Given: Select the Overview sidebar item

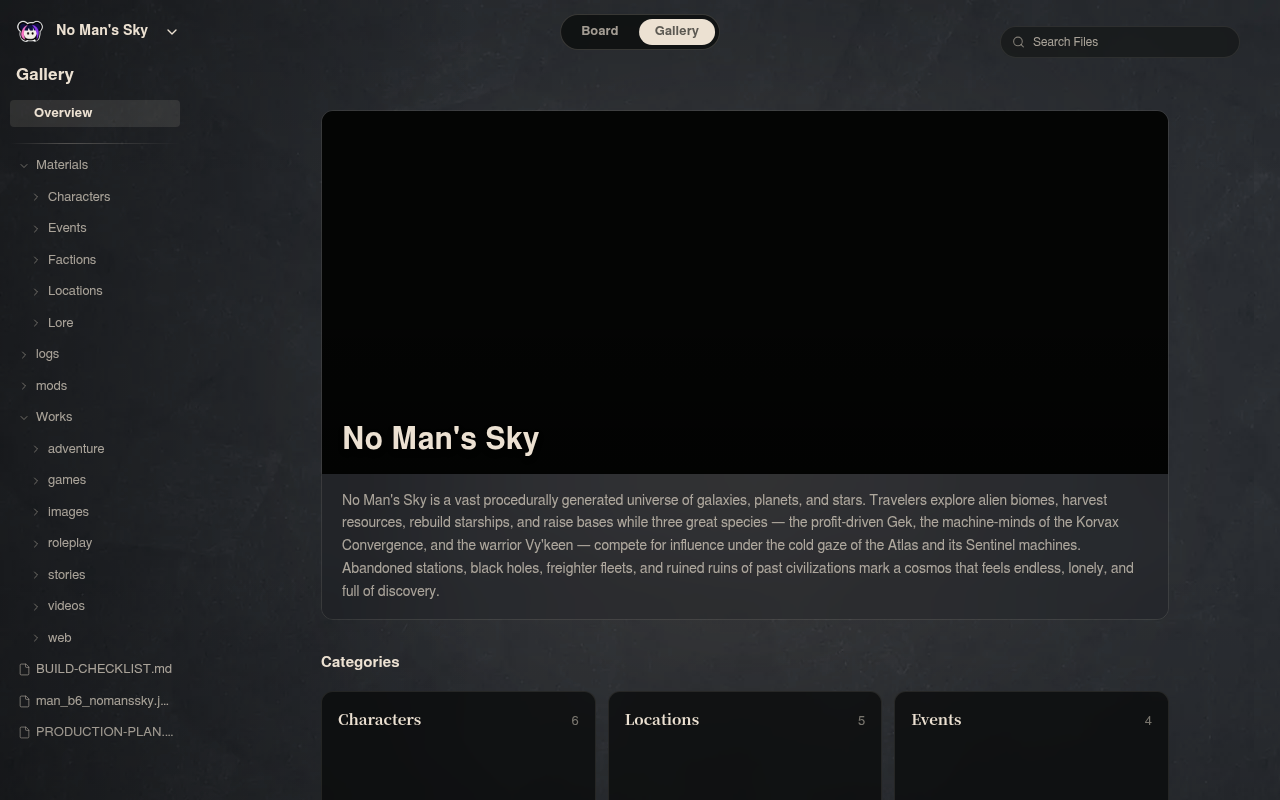Looking at the screenshot, I should click(95, 113).
